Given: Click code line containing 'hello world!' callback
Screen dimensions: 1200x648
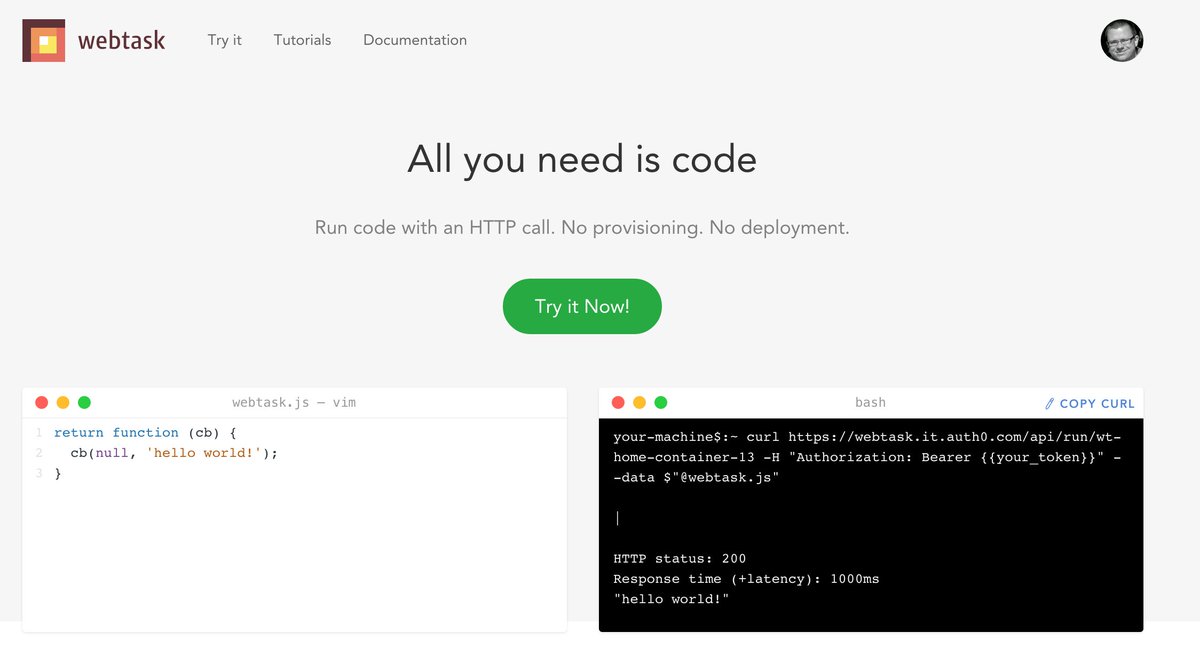Looking at the screenshot, I should coord(173,452).
